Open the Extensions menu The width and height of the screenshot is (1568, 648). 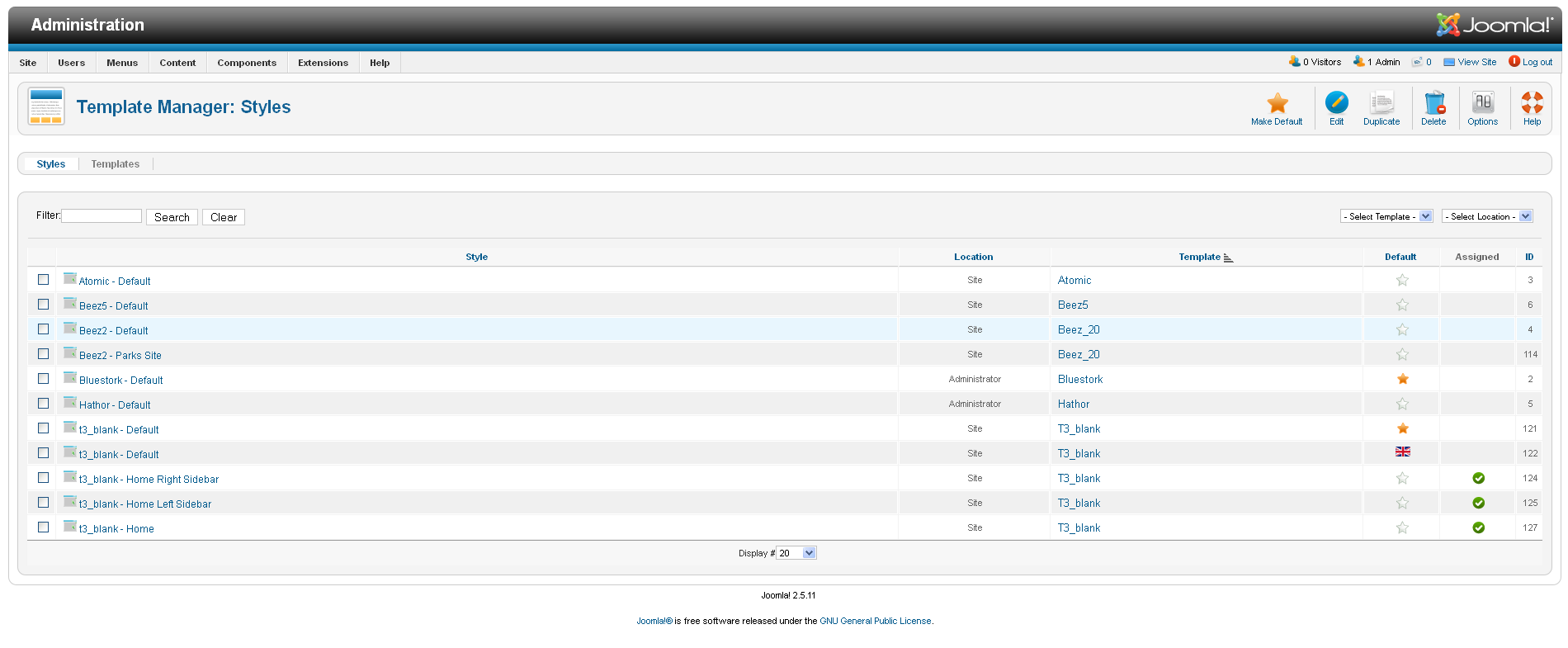[x=323, y=63]
